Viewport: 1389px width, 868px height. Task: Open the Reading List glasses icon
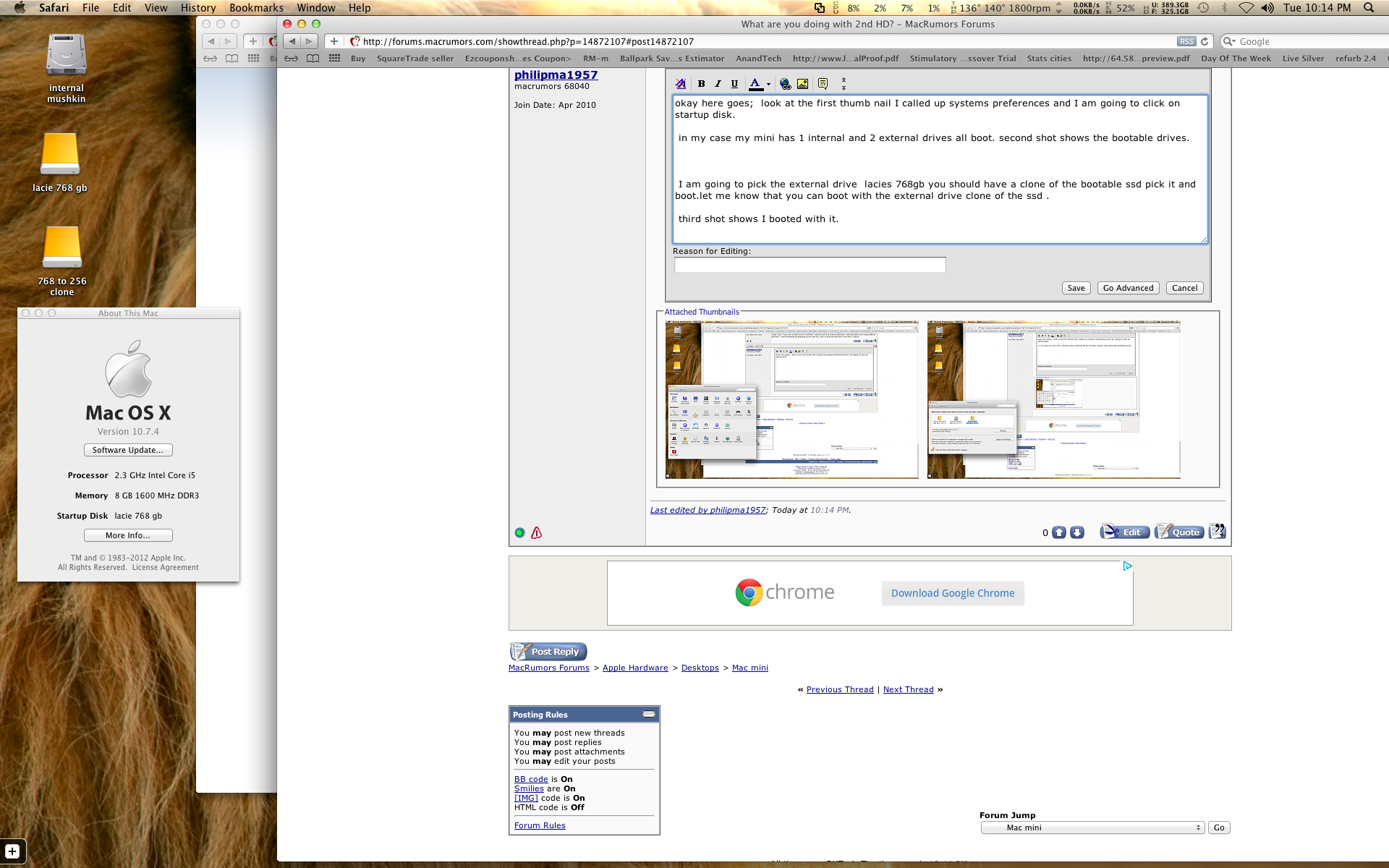pos(291,59)
